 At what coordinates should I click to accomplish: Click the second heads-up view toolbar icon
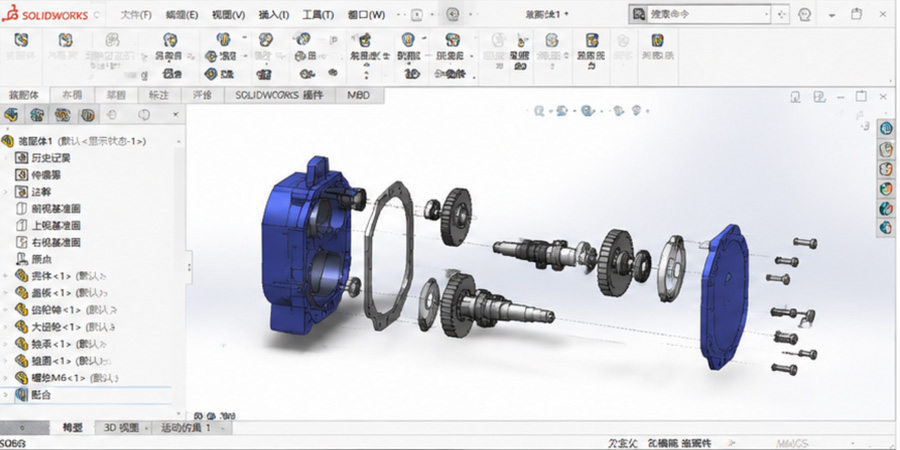(562, 111)
